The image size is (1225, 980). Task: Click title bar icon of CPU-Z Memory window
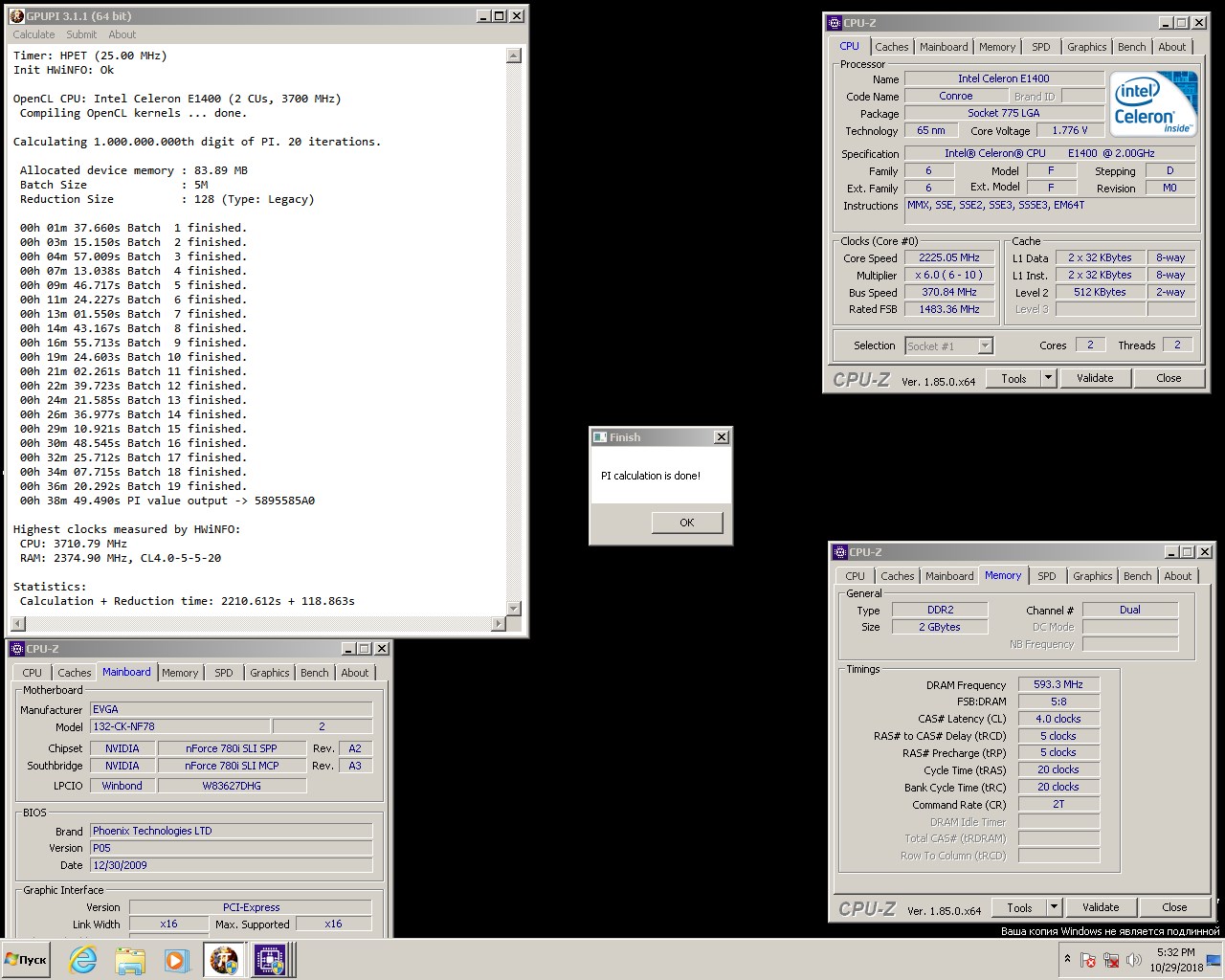pyautogui.click(x=840, y=552)
